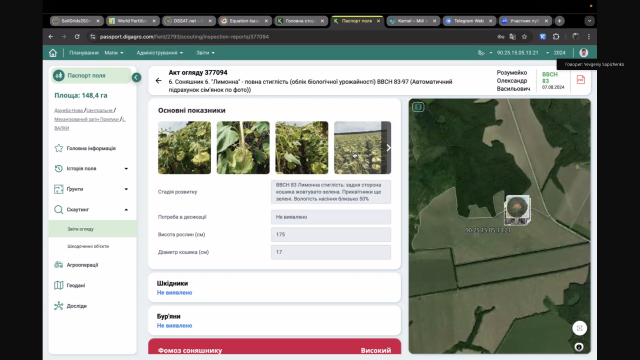Open the map layers icon
This screenshot has width=640, height=360.
tap(418, 107)
